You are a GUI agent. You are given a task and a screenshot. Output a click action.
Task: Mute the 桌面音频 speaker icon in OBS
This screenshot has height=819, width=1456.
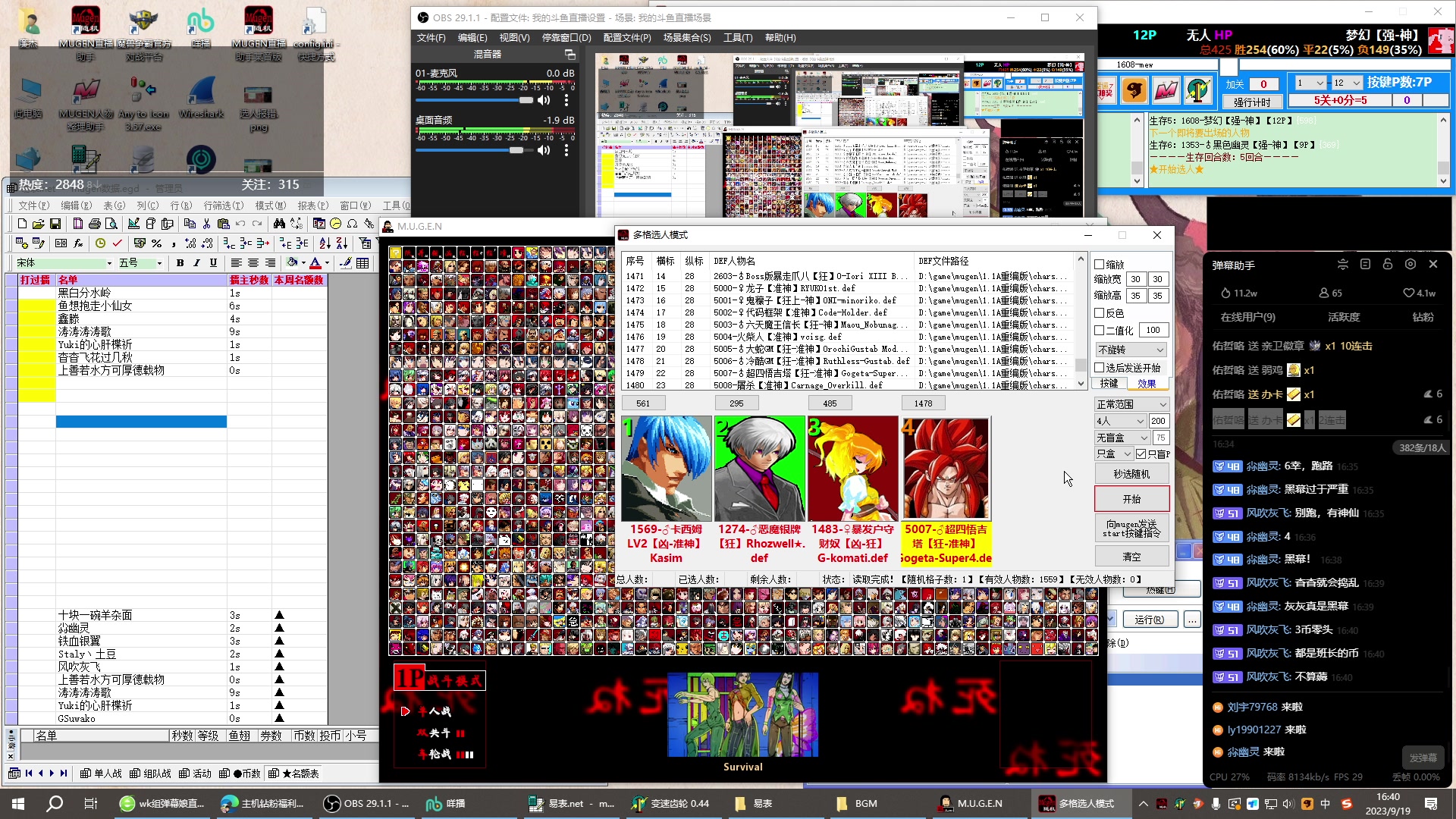tap(544, 150)
